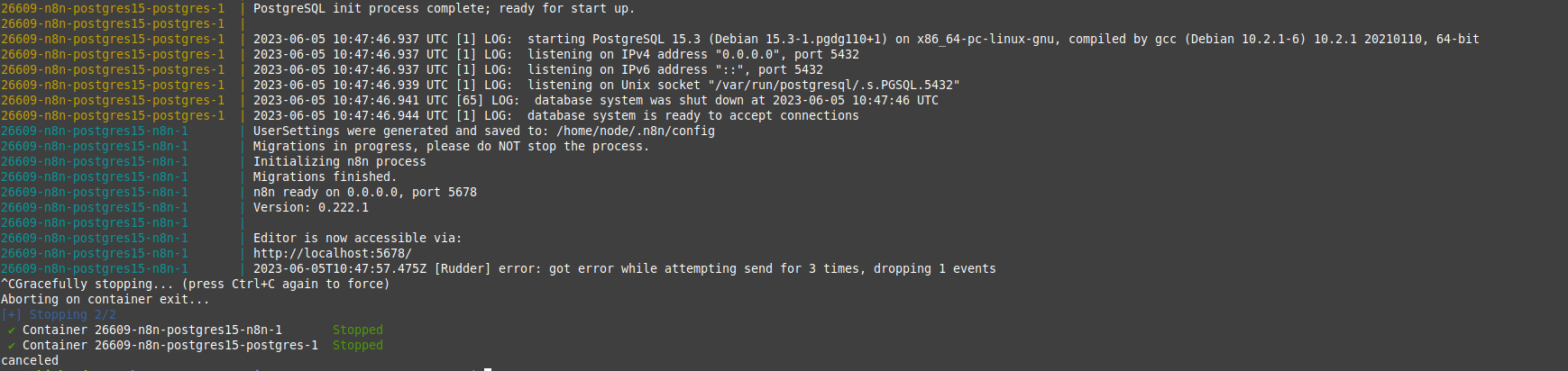Screen dimensions: 1568x371
Task: Click the green checkmark beside the postgres-1 container
Action: click(11, 346)
